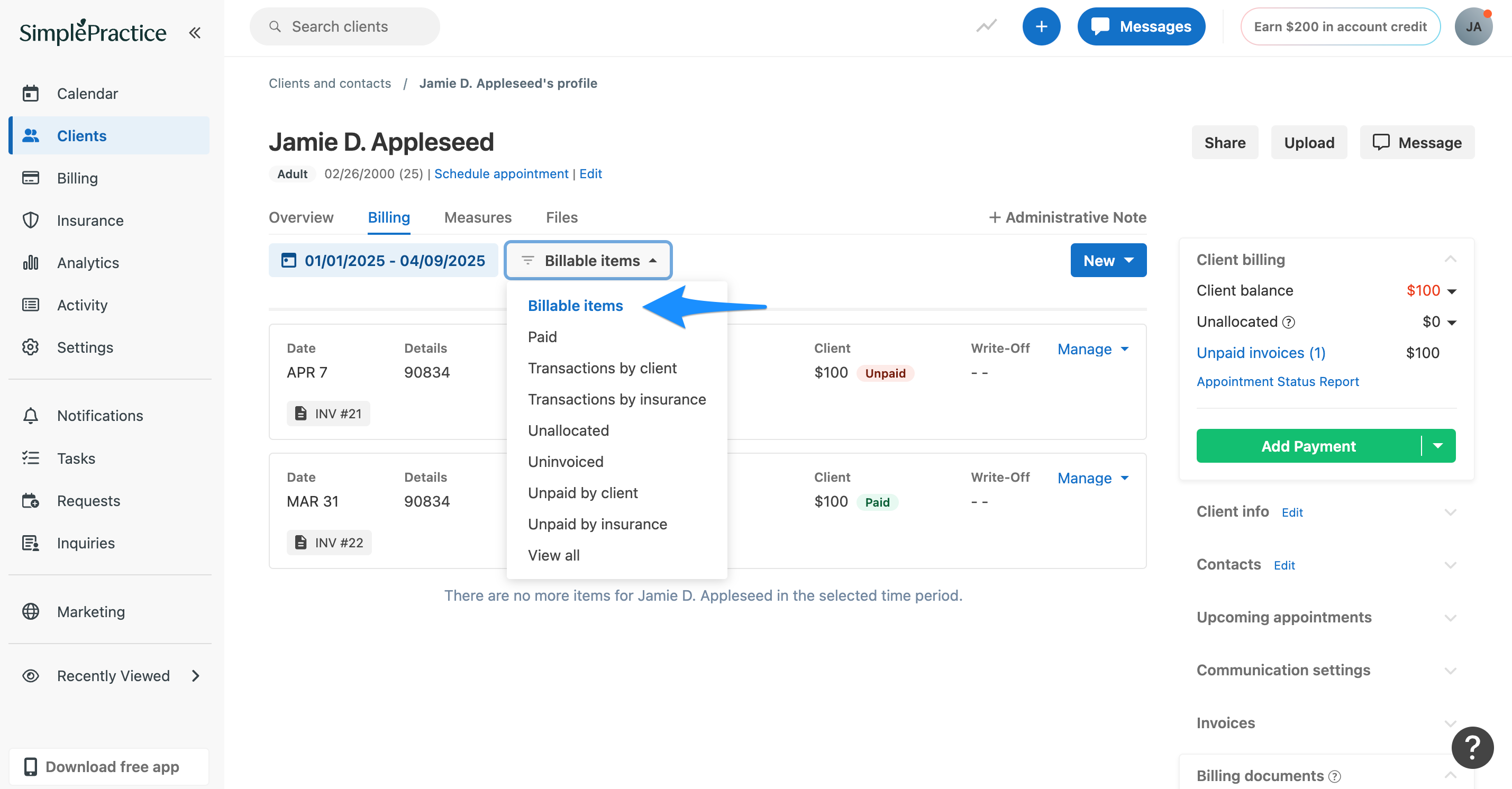Expand the Client balance $100 arrow
This screenshot has width=1512, height=789.
tap(1452, 291)
